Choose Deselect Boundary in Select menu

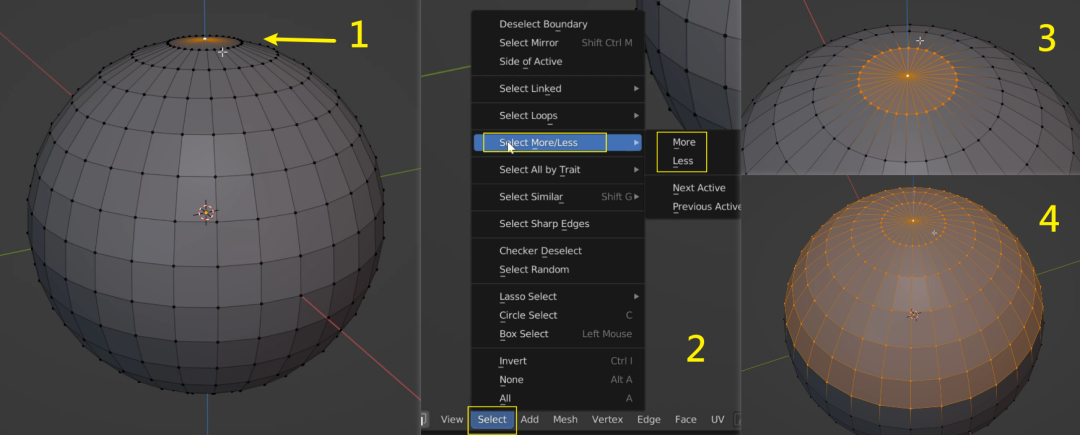pos(558,24)
